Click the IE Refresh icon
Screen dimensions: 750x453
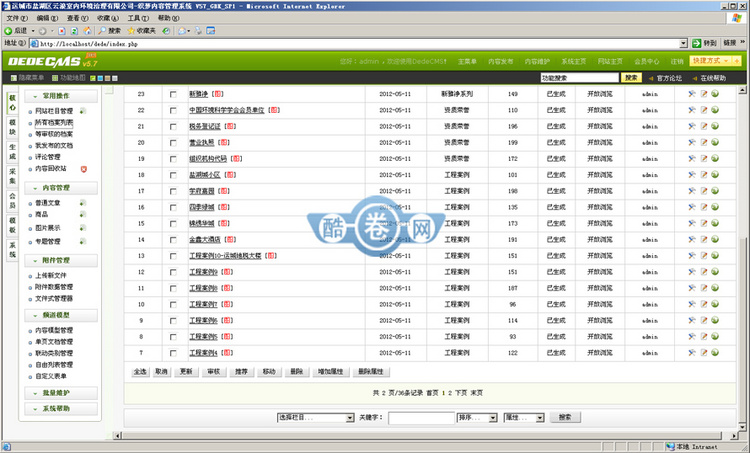click(x=74, y=31)
